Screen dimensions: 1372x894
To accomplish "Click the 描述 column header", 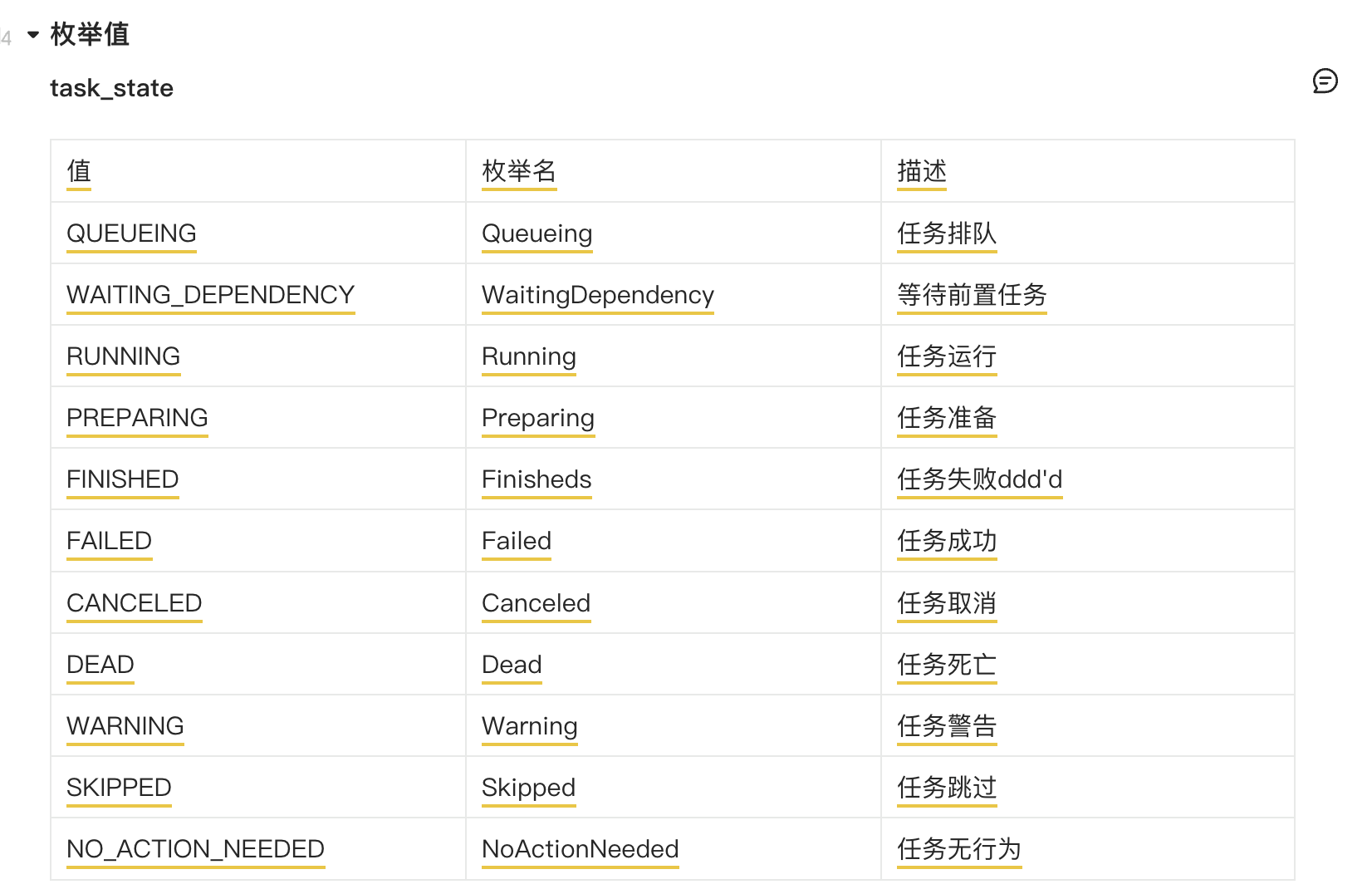I will click(x=921, y=171).
